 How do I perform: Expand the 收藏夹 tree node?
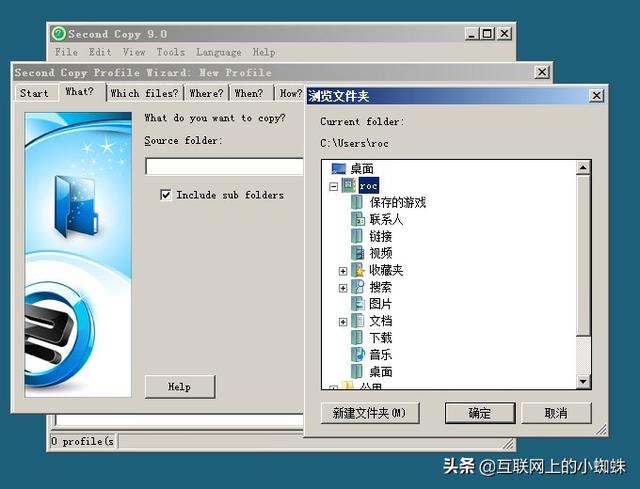(x=343, y=271)
